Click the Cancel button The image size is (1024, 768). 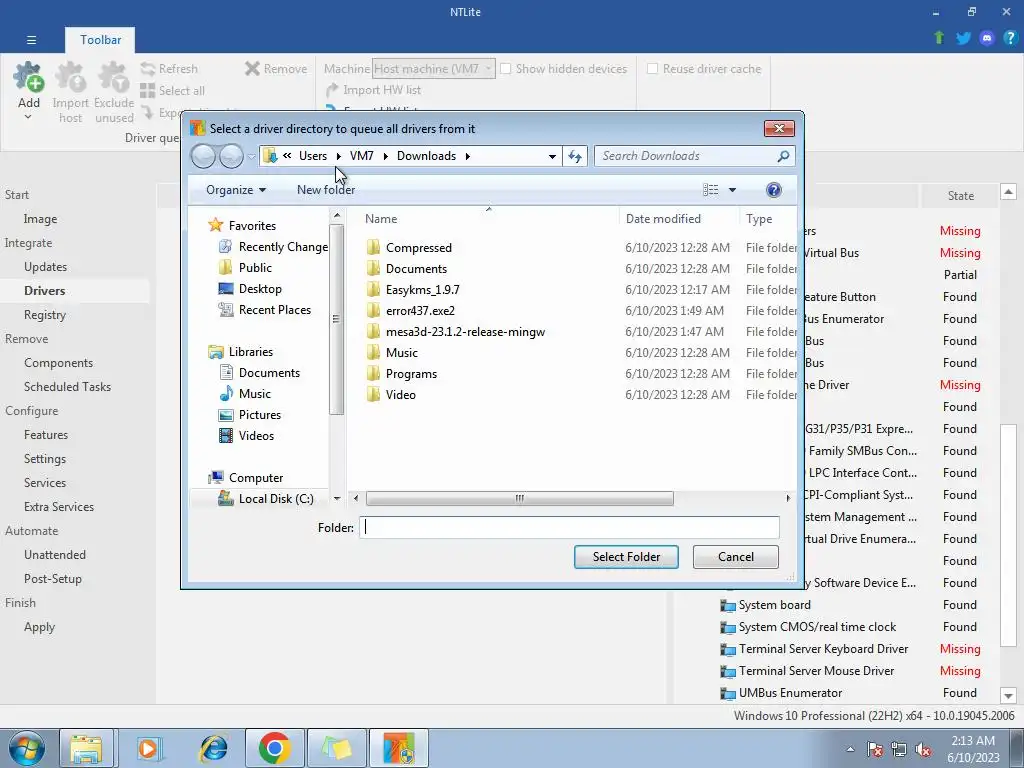(x=736, y=557)
